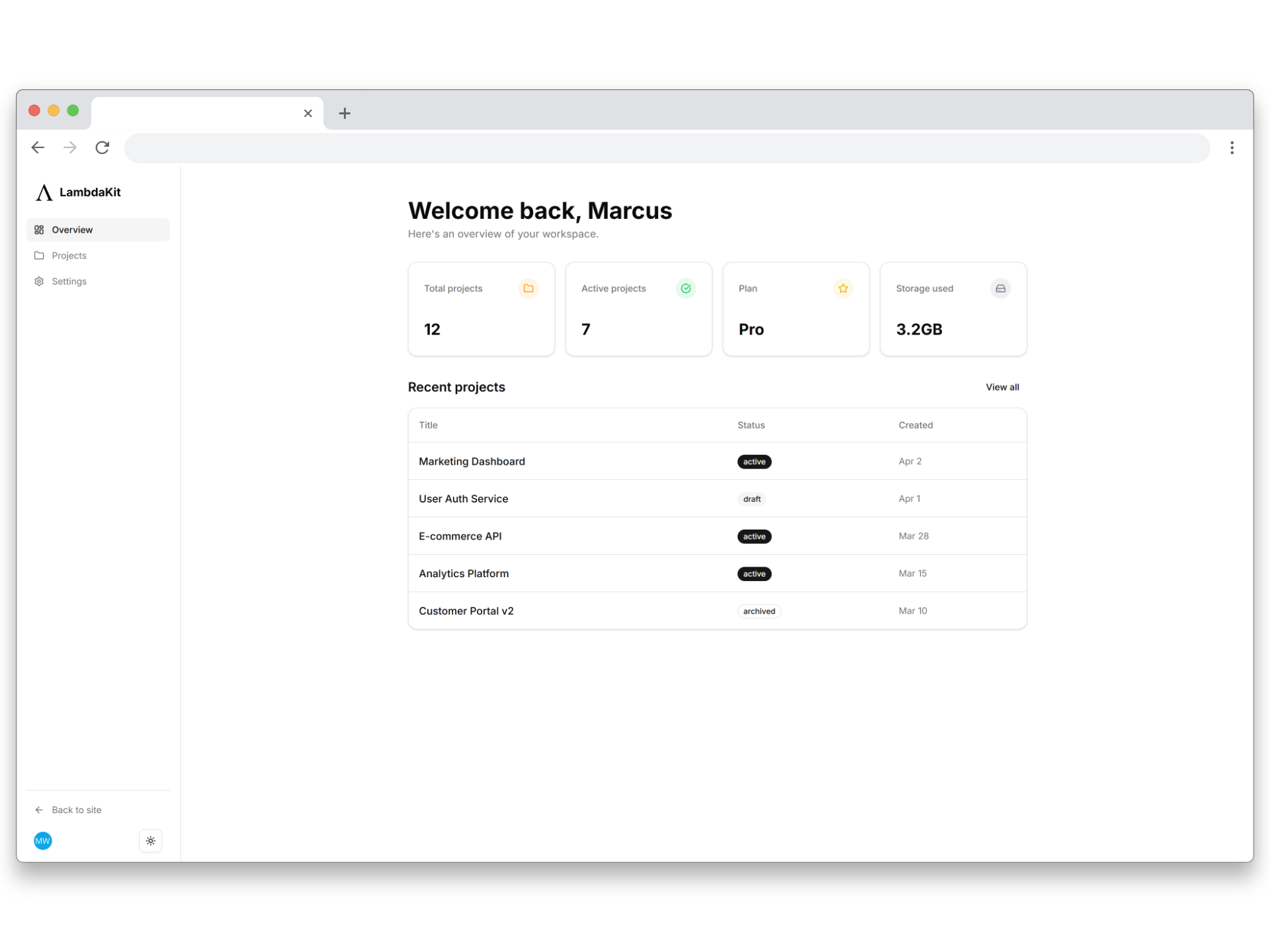Reload the page with the refresh icon
This screenshot has width=1270, height=952.
pos(103,147)
